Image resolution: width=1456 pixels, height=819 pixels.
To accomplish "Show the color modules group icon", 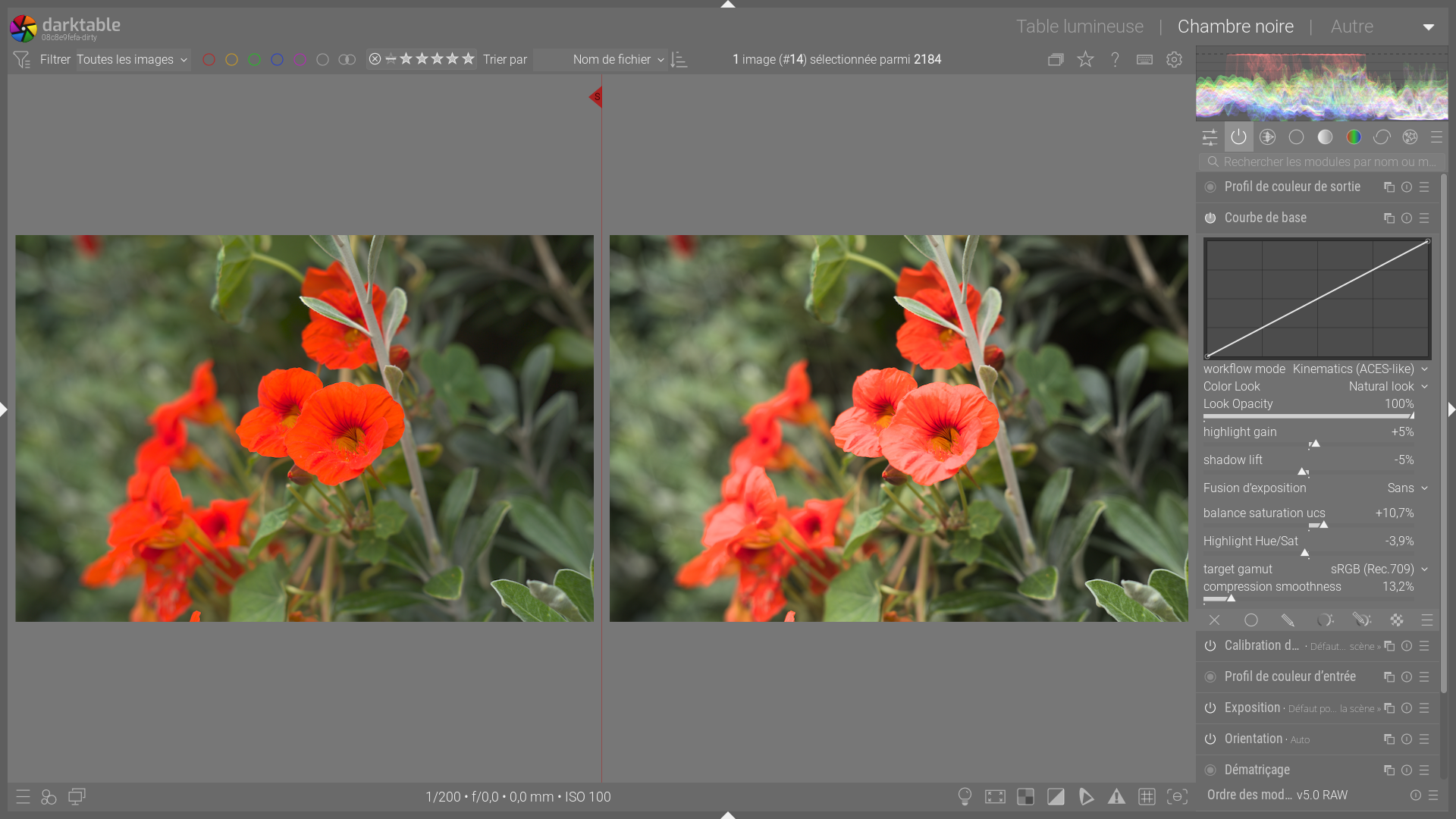I will click(x=1354, y=137).
